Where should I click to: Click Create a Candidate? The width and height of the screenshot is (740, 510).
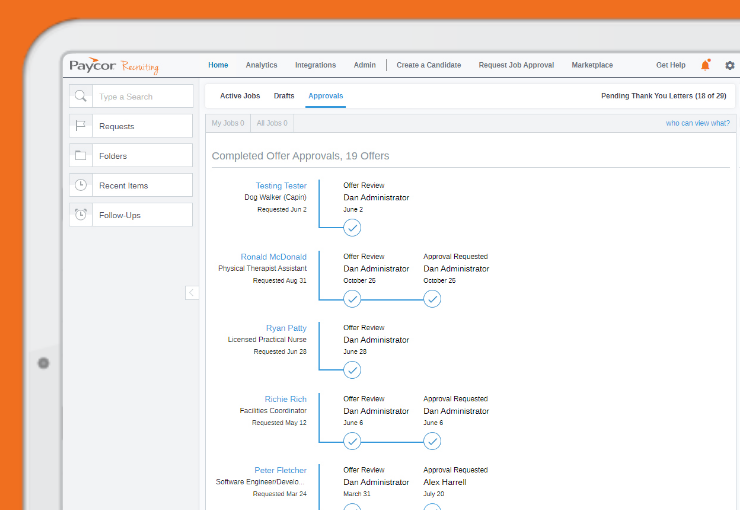pos(429,65)
